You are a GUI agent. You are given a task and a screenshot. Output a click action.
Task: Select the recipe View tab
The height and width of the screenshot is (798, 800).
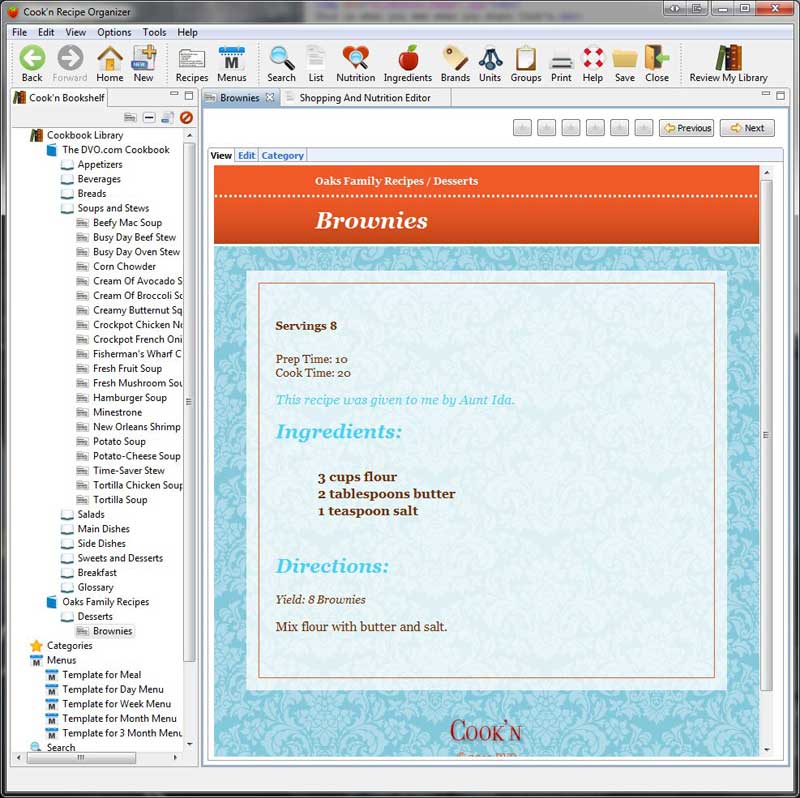click(x=221, y=155)
